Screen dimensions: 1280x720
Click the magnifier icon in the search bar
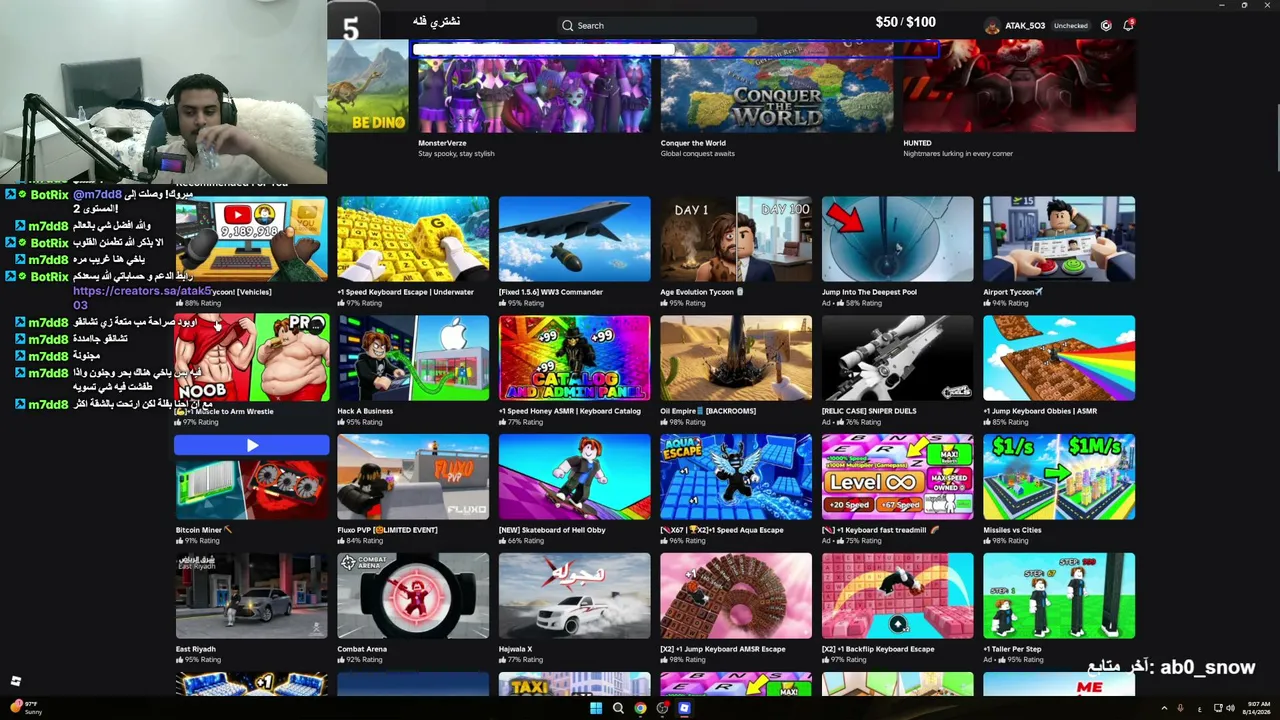[x=567, y=26]
